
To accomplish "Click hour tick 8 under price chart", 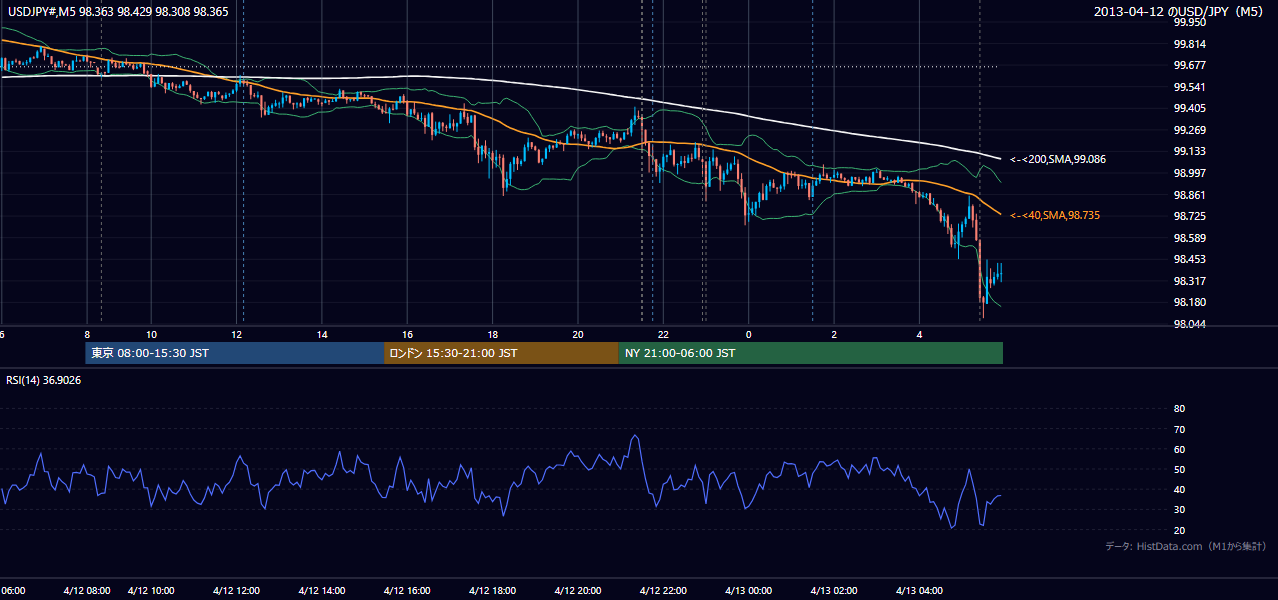I will coord(87,334).
